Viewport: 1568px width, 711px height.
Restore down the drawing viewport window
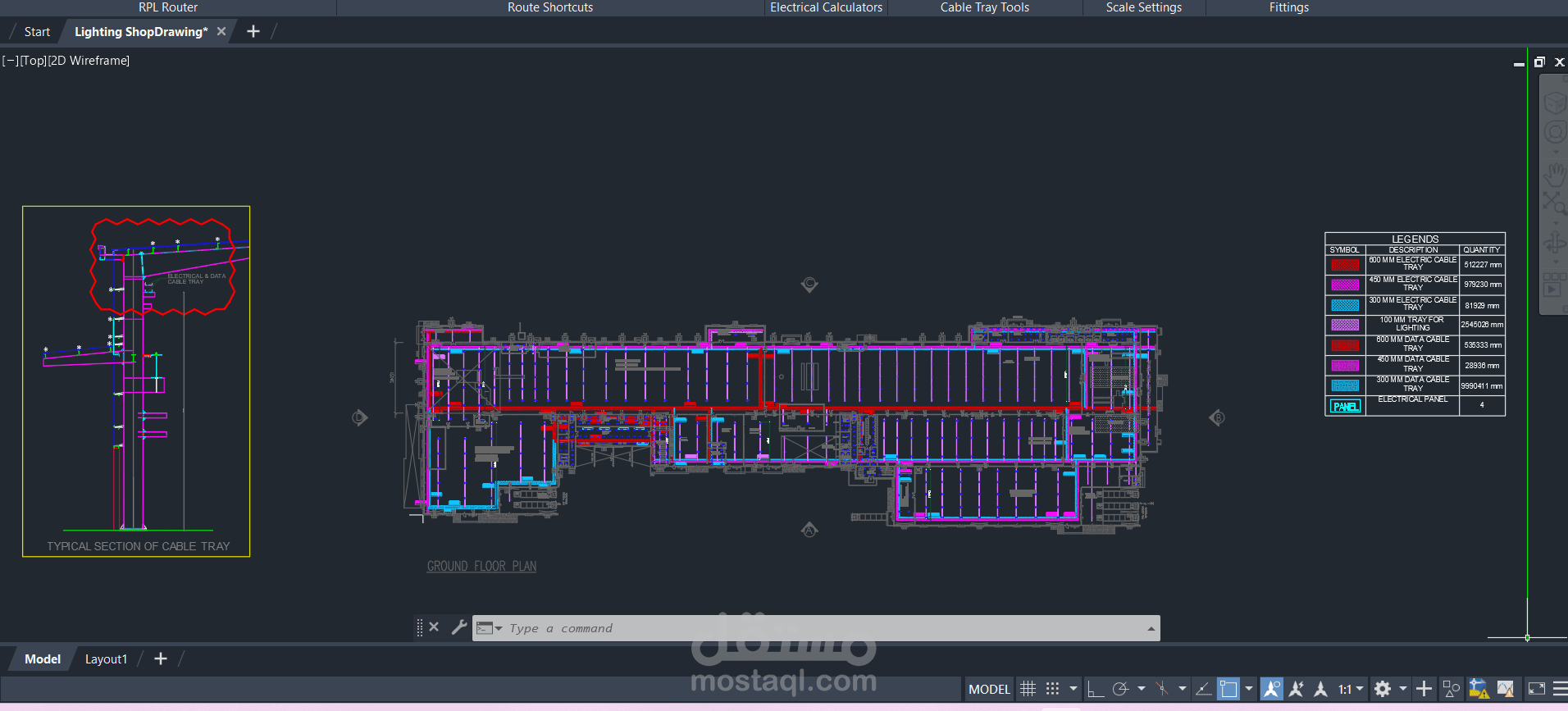1539,62
